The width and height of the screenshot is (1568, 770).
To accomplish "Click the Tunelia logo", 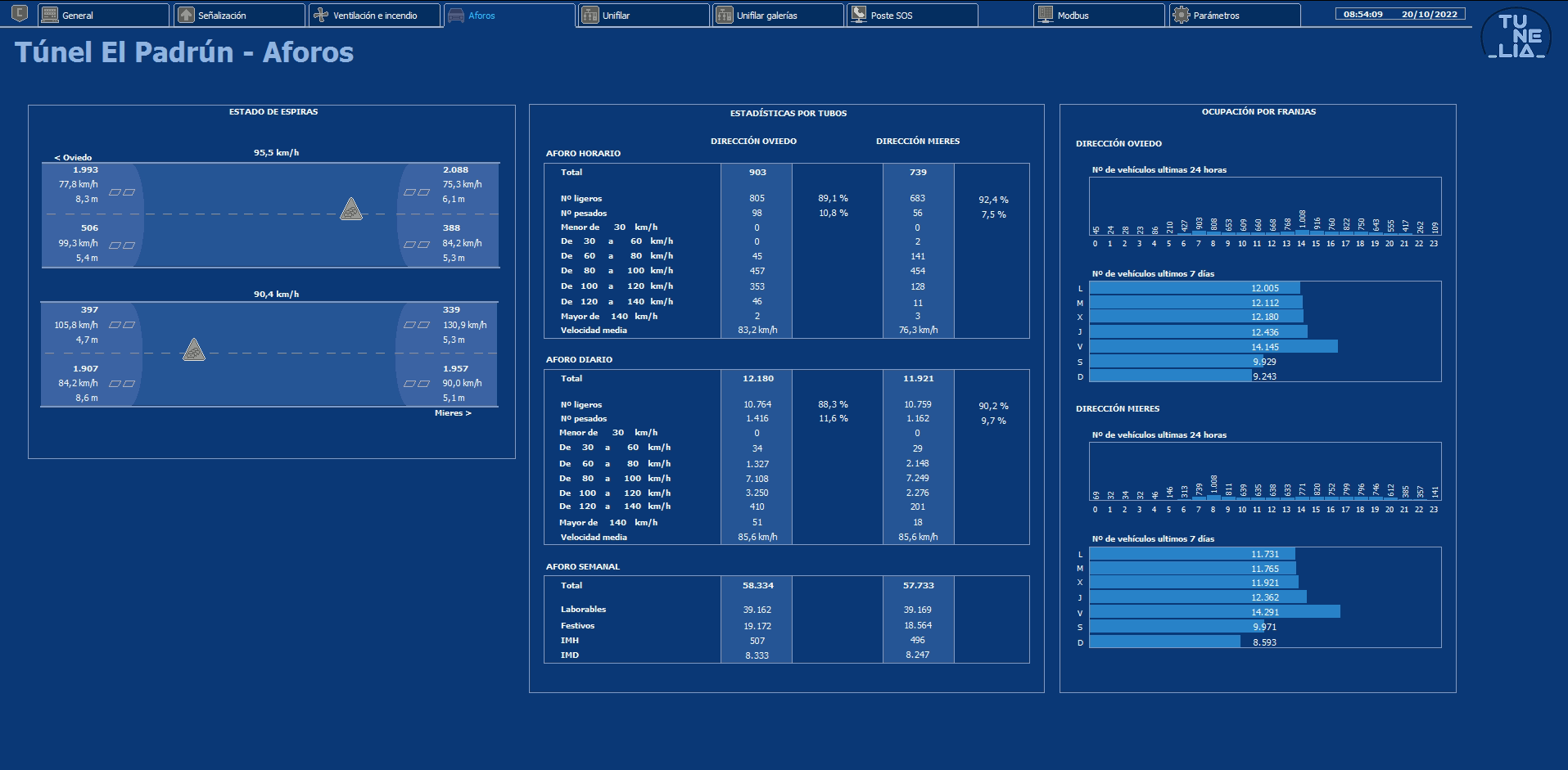I will (1516, 35).
